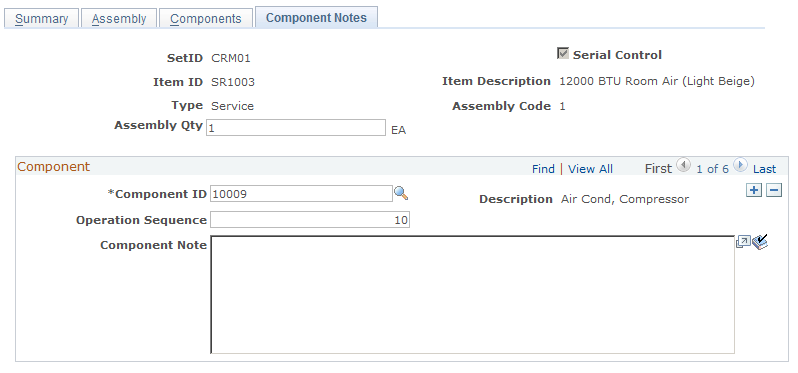The image size is (798, 373).
Task: Click inside the Component Note text area
Action: pos(472,294)
